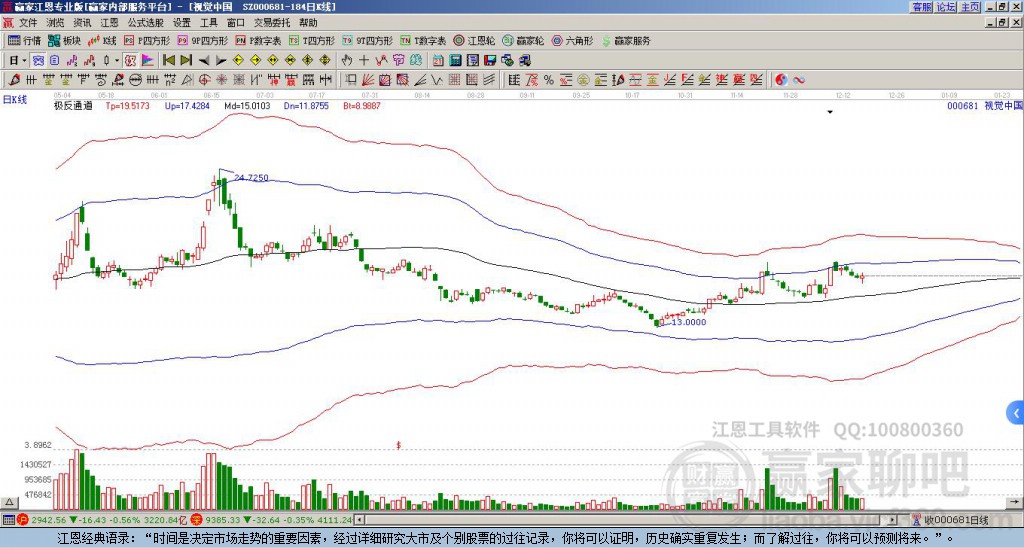The image size is (1024, 548).
Task: Enable the crosshair plus cursor
Action: 364,61
